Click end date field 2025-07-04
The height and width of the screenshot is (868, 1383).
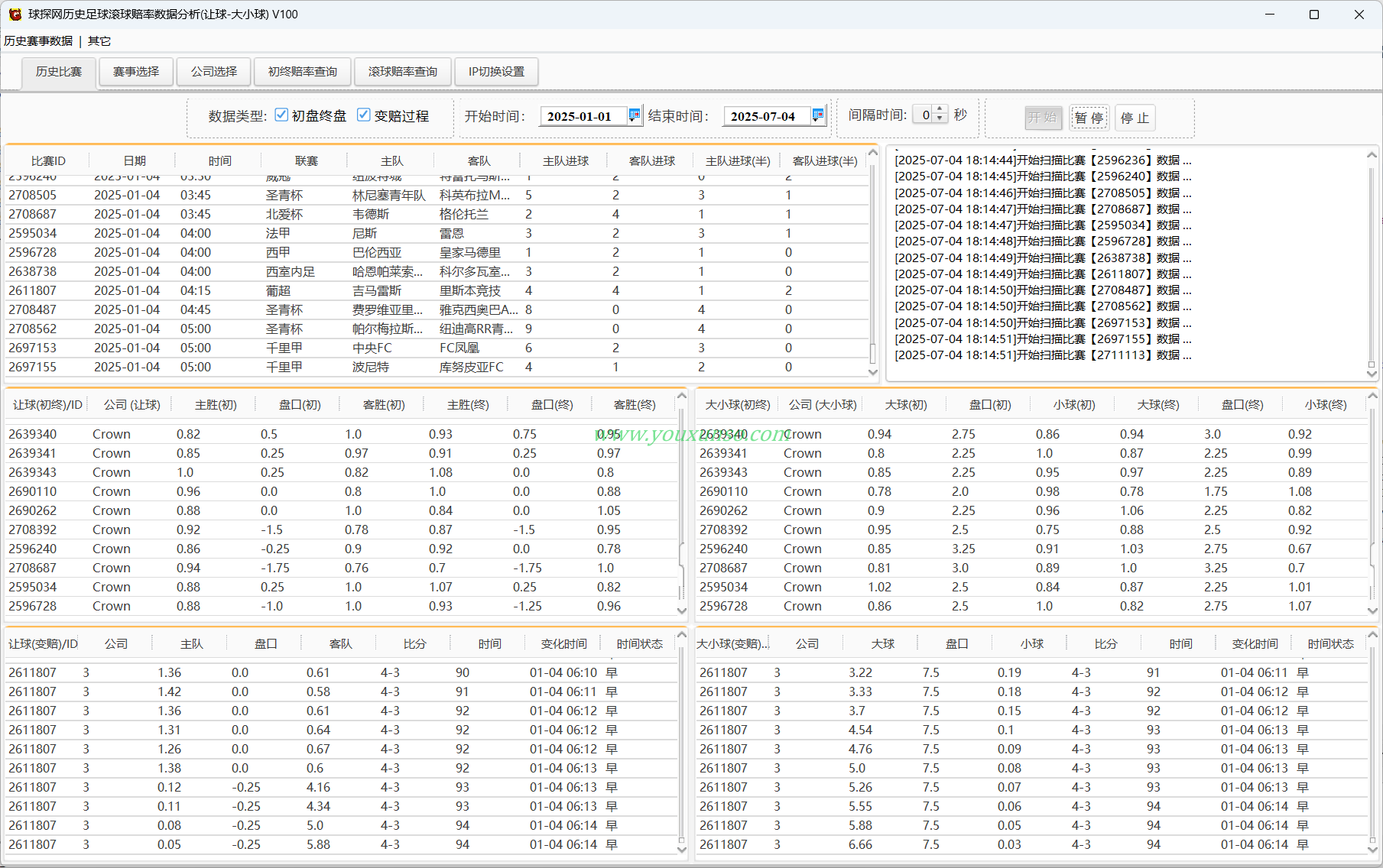click(767, 116)
